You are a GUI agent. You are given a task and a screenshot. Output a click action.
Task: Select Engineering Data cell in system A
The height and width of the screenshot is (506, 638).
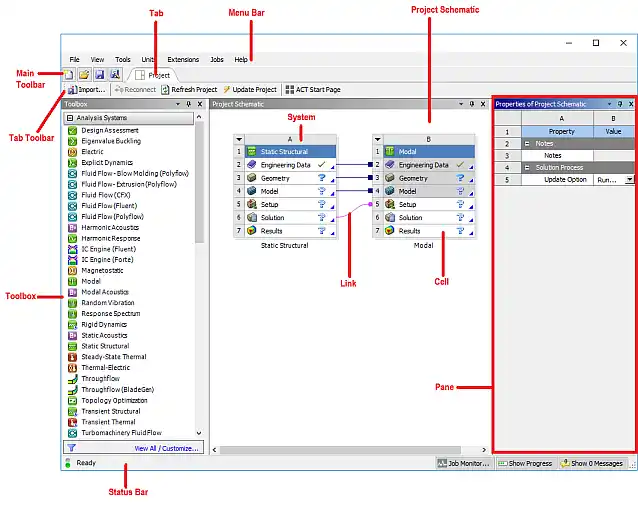pyautogui.click(x=291, y=165)
